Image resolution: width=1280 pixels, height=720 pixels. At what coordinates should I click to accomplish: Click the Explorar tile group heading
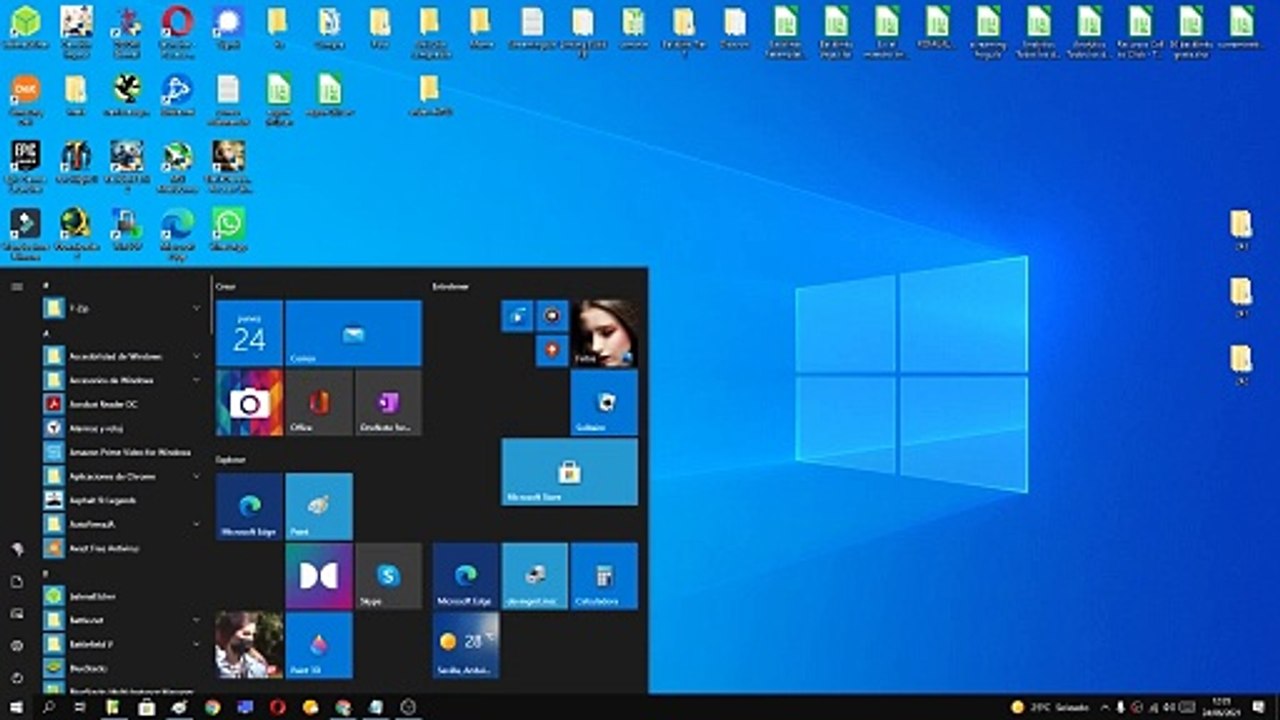coord(231,459)
